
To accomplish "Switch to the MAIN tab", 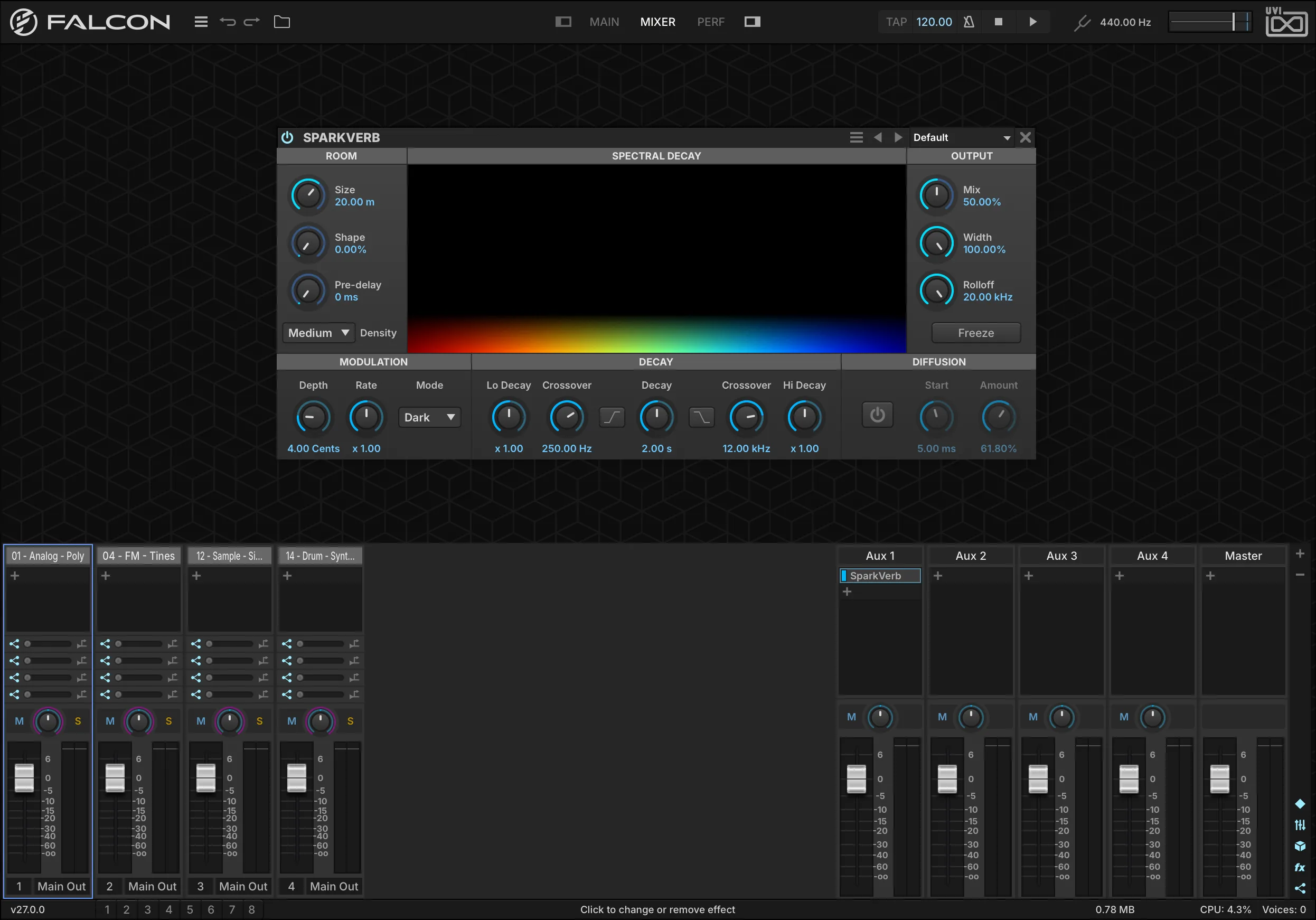I will 604,22.
